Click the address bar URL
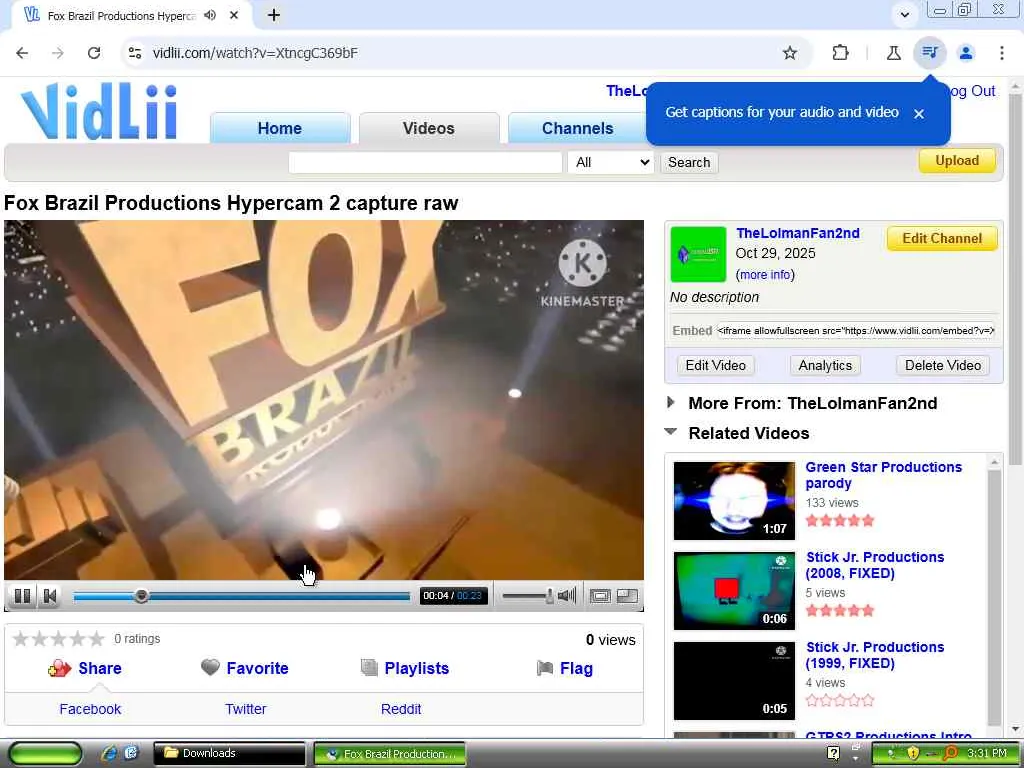This screenshot has width=1024, height=768. [255, 53]
